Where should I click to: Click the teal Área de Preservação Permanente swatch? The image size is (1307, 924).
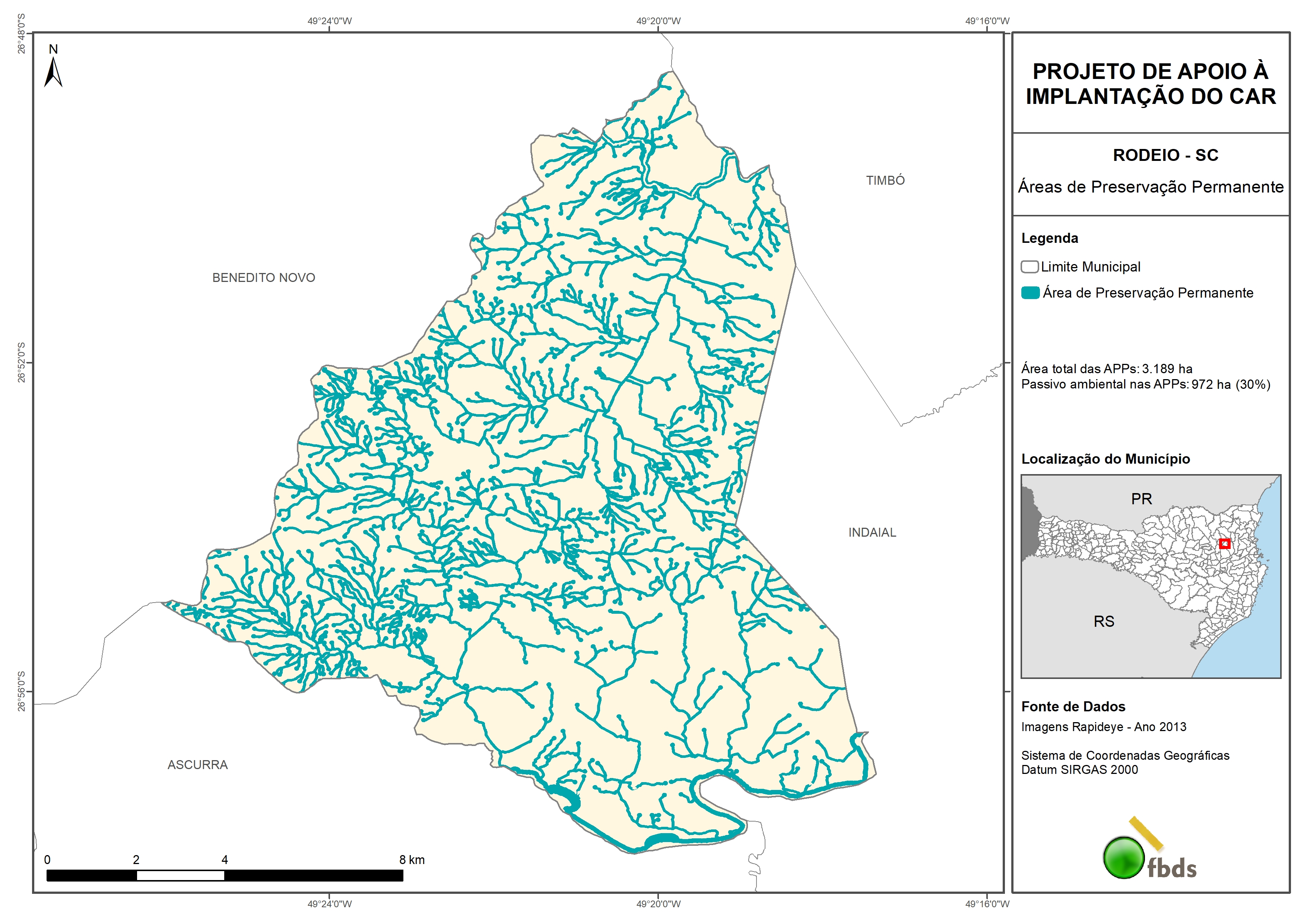[x=1030, y=293]
